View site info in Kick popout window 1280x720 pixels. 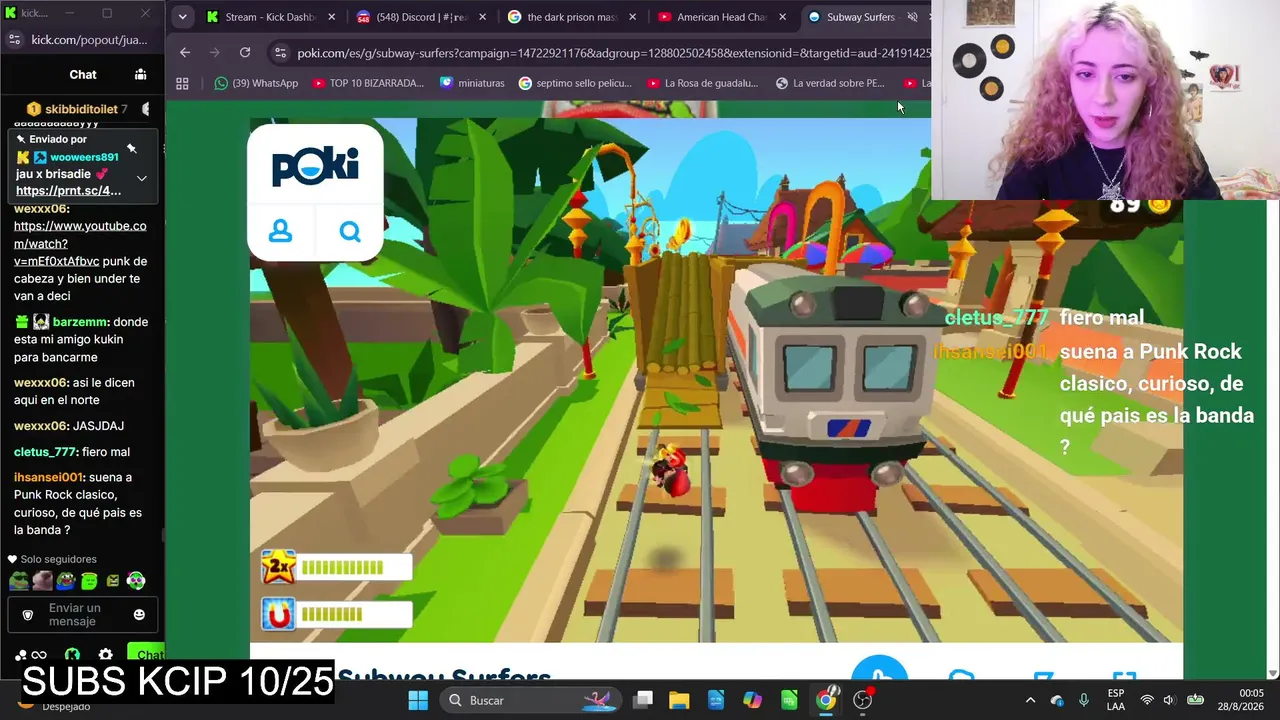pos(14,39)
